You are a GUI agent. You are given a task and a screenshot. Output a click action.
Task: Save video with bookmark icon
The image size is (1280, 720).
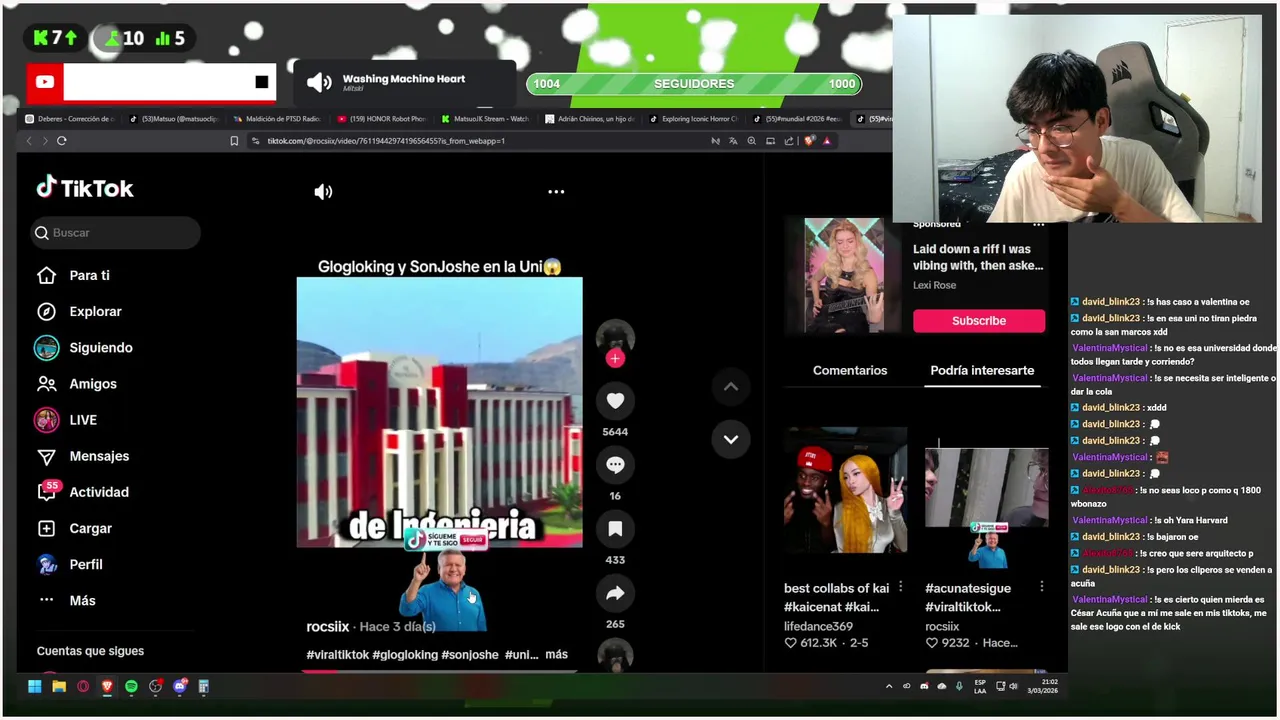(x=615, y=529)
